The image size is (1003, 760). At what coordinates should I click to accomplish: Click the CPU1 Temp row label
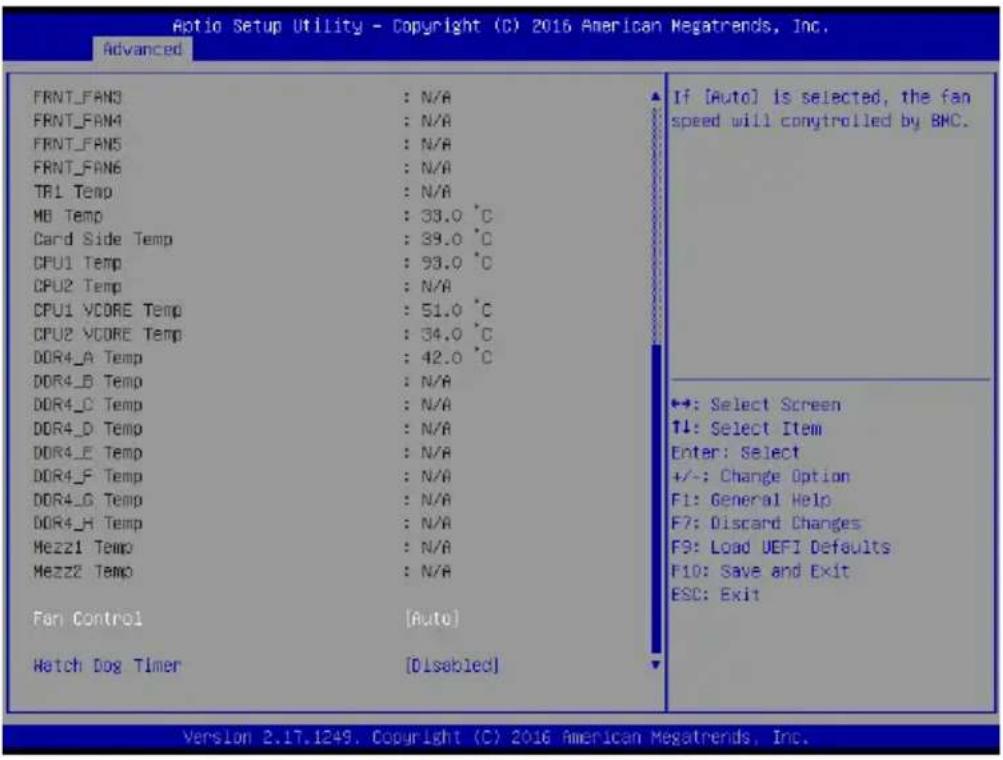click(x=77, y=263)
